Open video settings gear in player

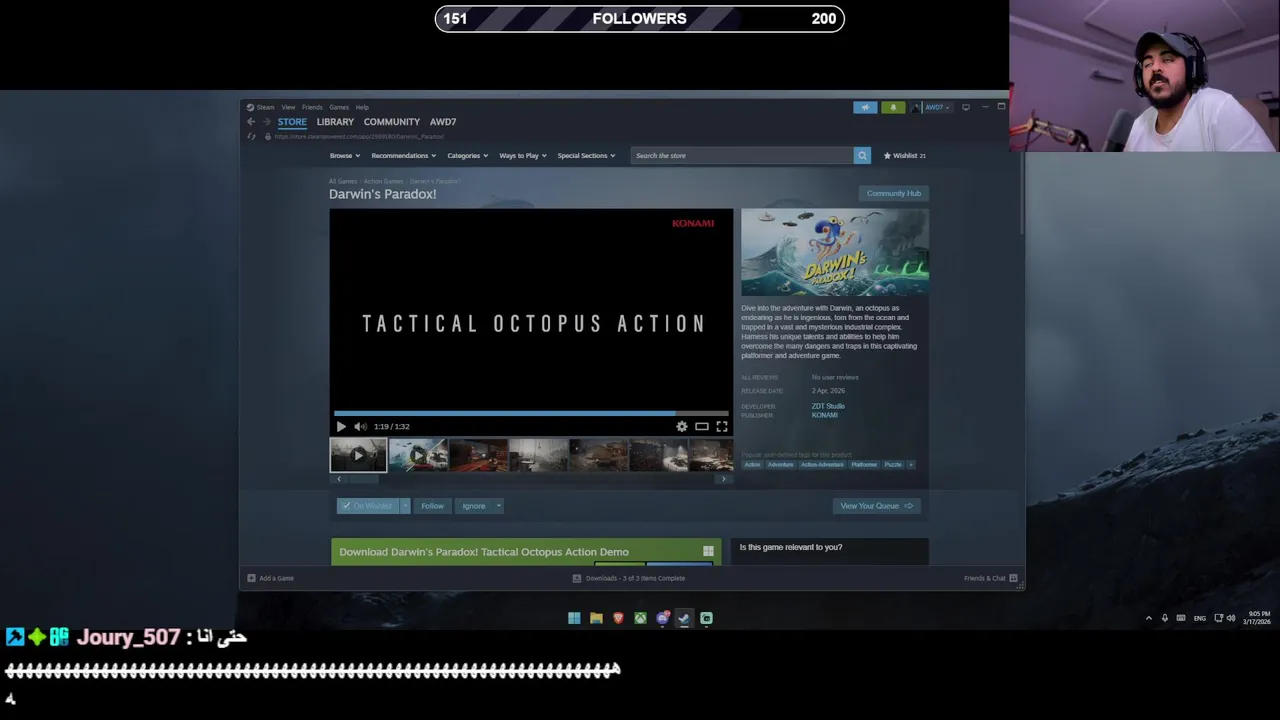pos(682,426)
